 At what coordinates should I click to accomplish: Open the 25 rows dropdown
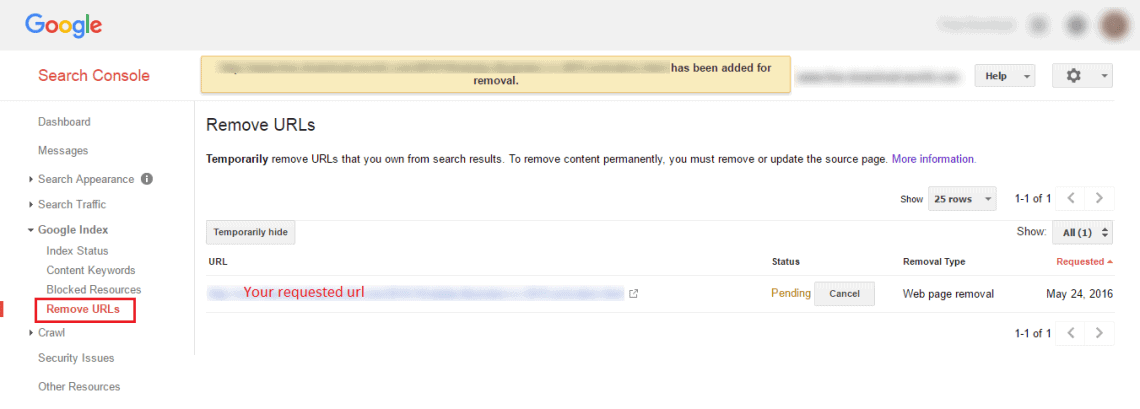pyautogui.click(x=962, y=199)
